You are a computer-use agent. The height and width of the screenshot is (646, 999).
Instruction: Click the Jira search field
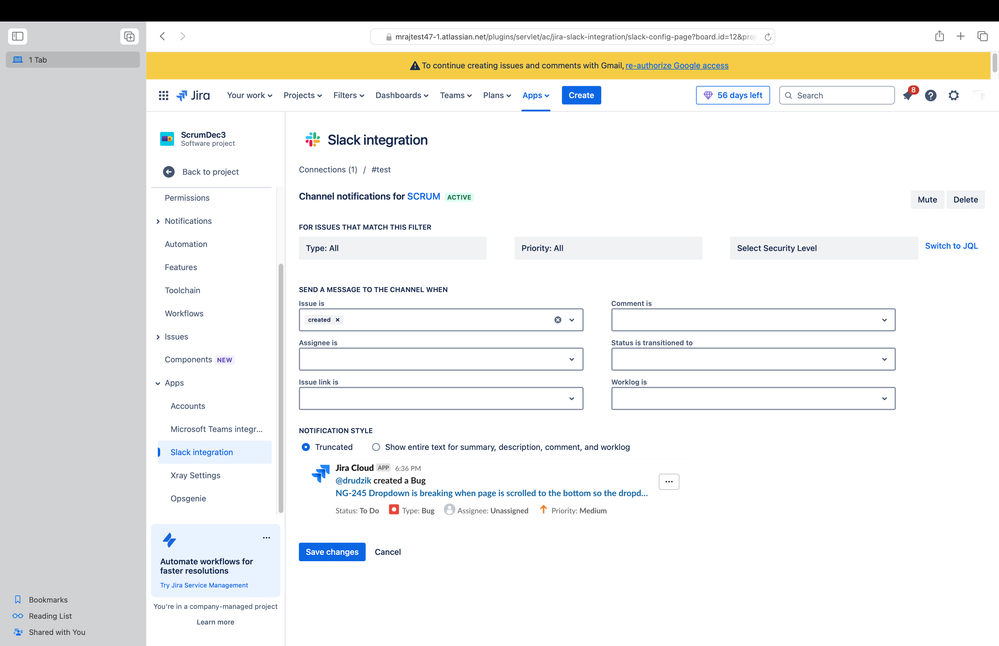(837, 96)
